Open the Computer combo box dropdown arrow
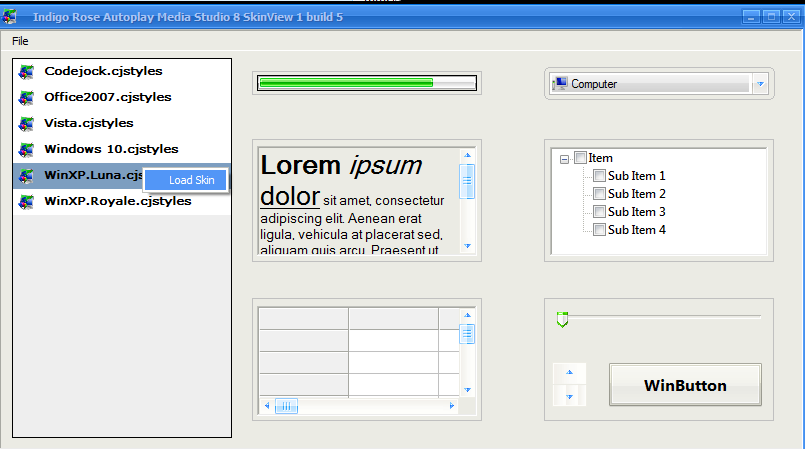 click(760, 84)
